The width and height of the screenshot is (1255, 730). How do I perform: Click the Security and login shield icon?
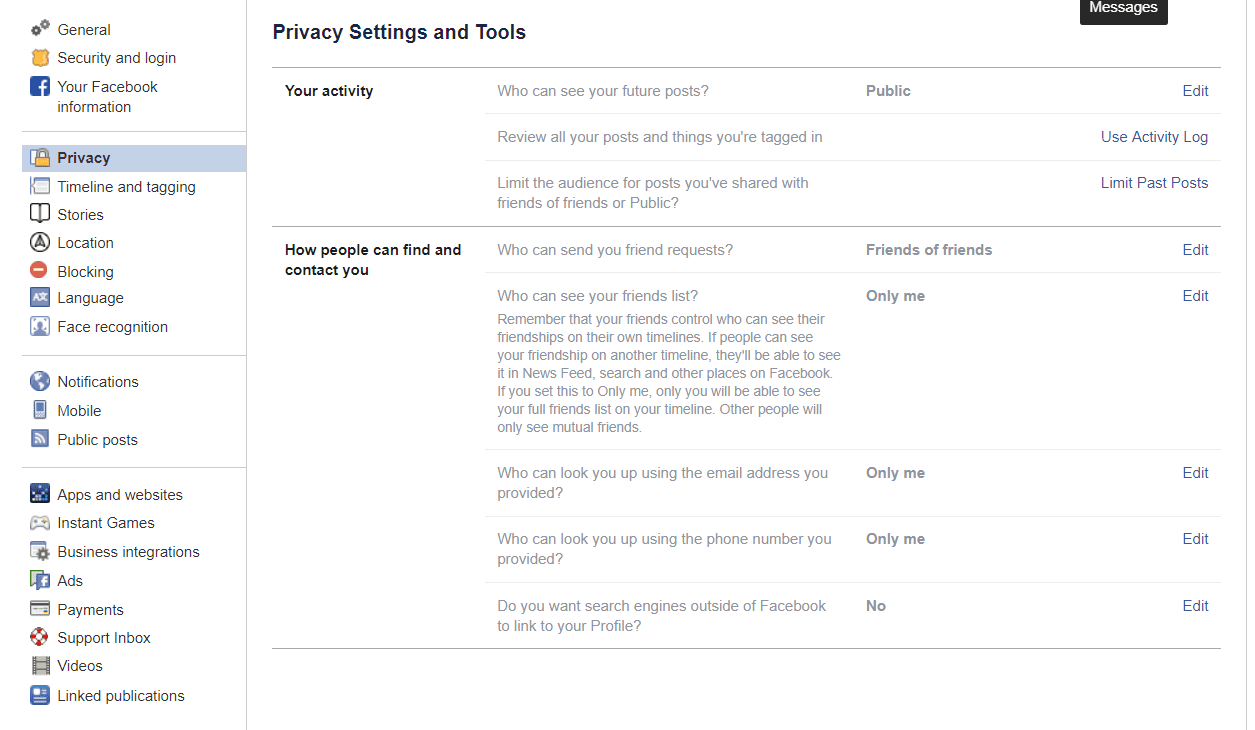click(x=40, y=58)
